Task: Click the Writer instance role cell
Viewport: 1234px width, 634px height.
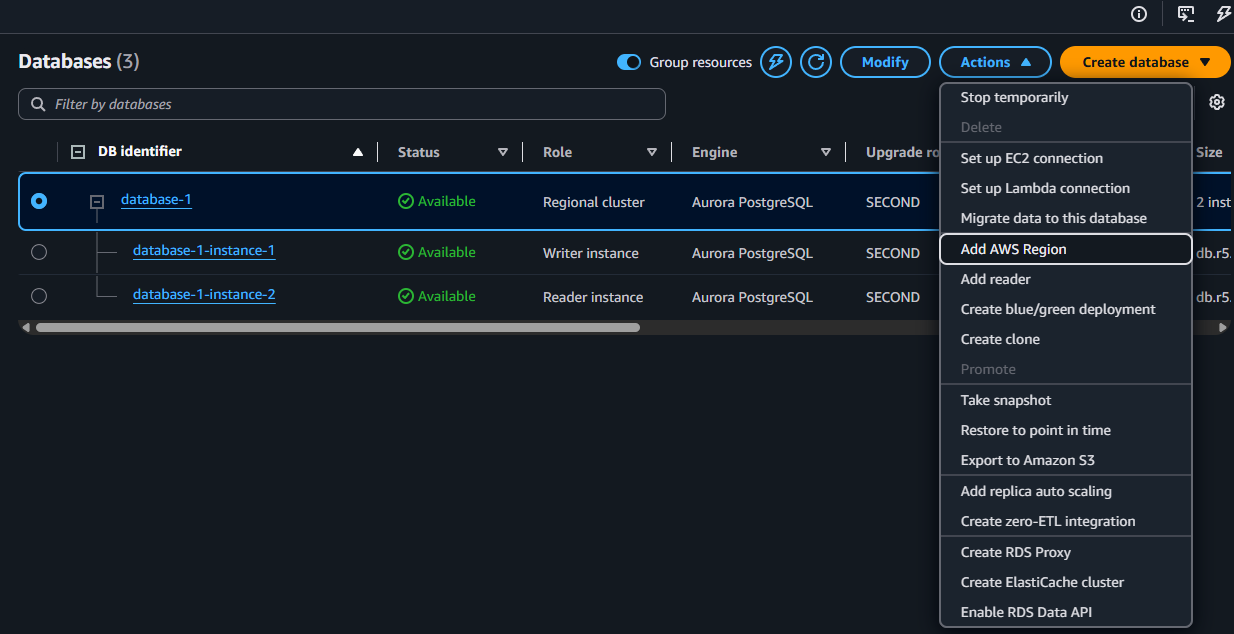Action: (591, 253)
